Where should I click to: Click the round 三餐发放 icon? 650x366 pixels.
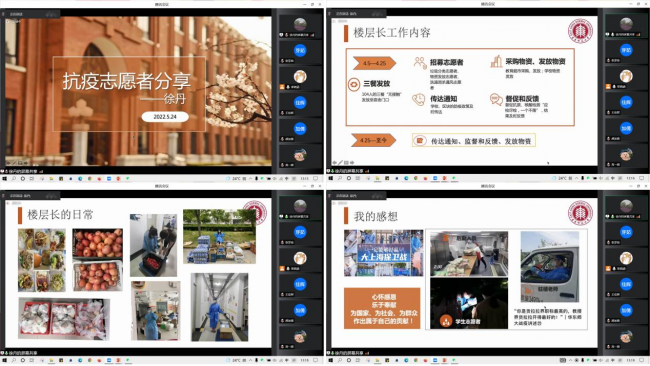(x=354, y=84)
